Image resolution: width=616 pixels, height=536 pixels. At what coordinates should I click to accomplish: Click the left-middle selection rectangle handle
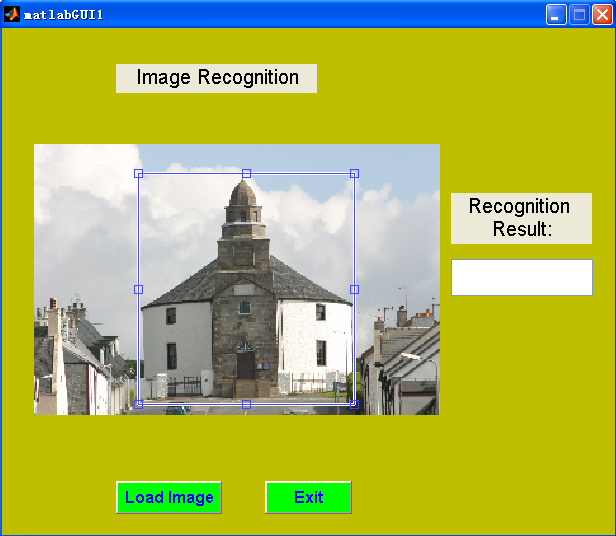pos(138,289)
